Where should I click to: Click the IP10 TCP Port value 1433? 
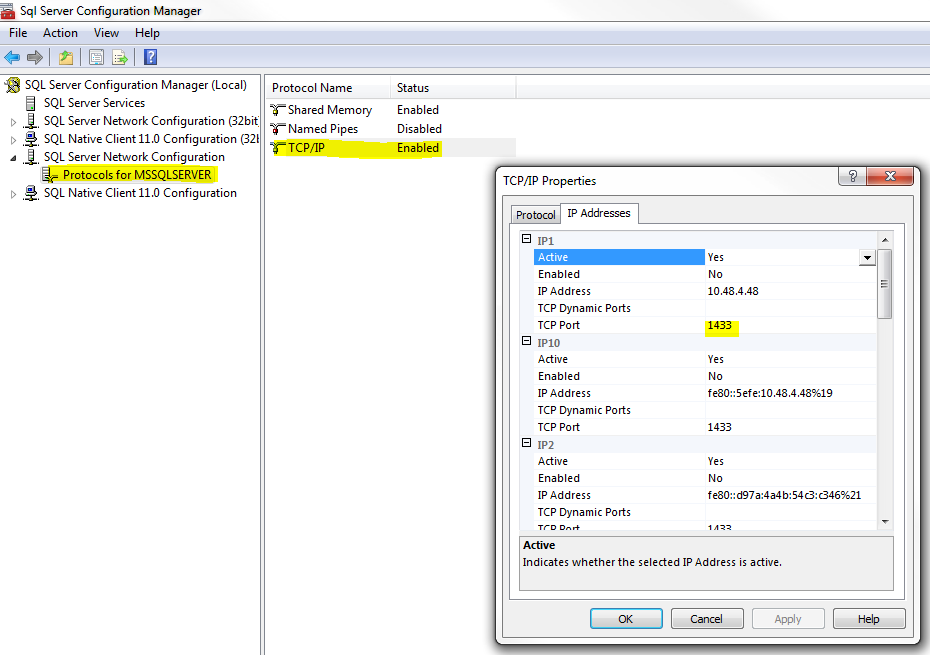[719, 427]
